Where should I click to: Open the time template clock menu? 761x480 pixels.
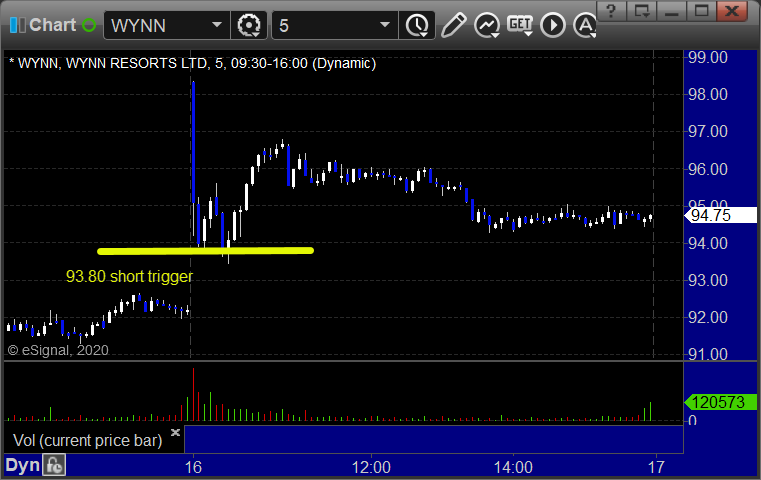(417, 25)
